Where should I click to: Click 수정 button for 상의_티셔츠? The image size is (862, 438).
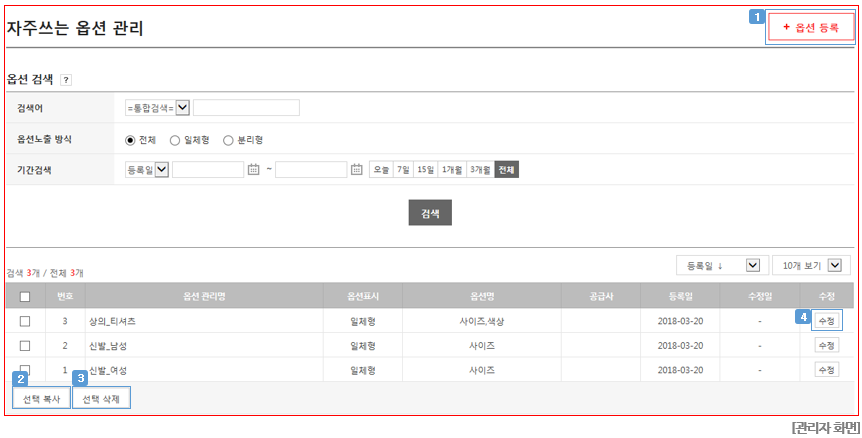pos(827,321)
